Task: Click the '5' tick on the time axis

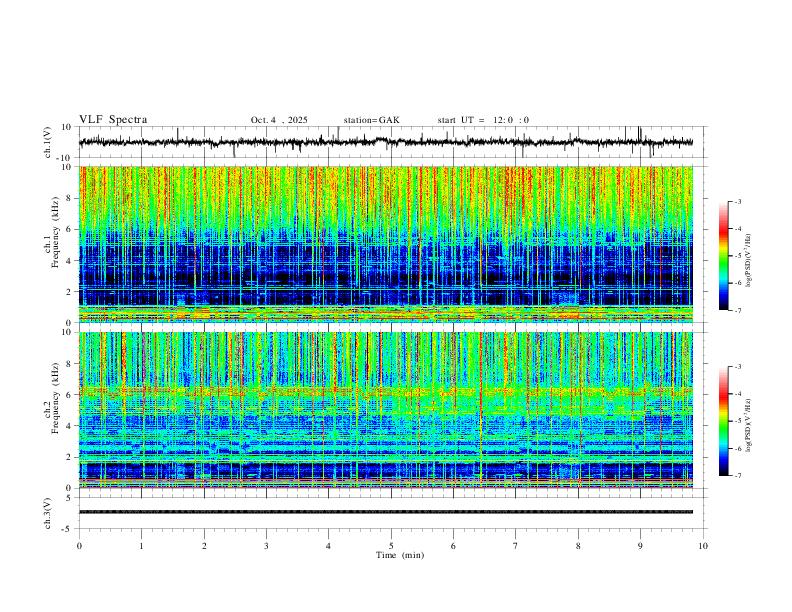Action: coord(391,546)
